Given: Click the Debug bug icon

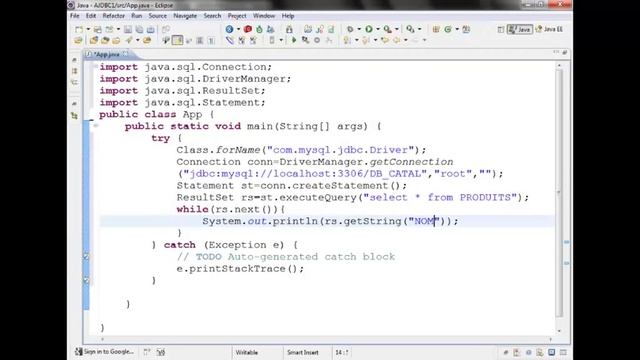Looking at the screenshot, I should click(350, 29).
